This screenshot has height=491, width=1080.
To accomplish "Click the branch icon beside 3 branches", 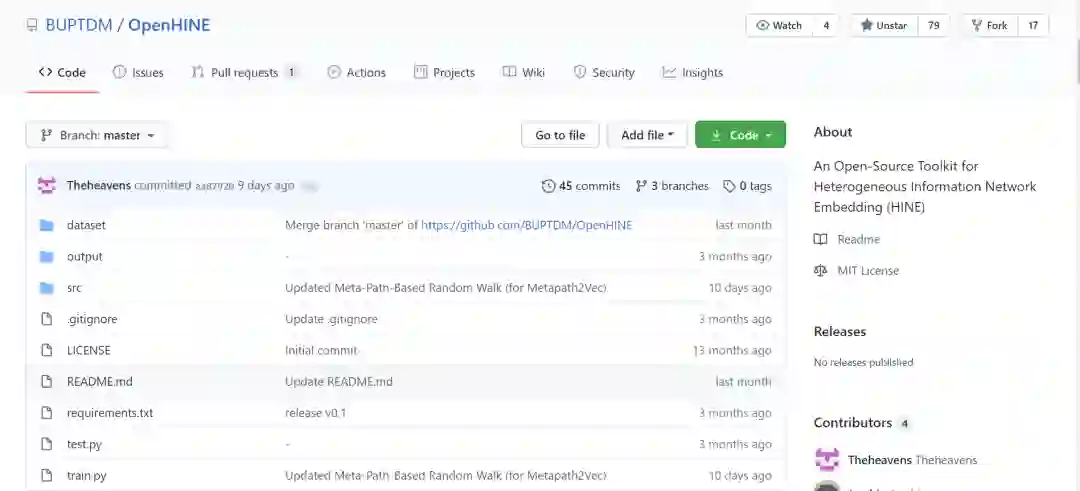I will click(x=641, y=186).
